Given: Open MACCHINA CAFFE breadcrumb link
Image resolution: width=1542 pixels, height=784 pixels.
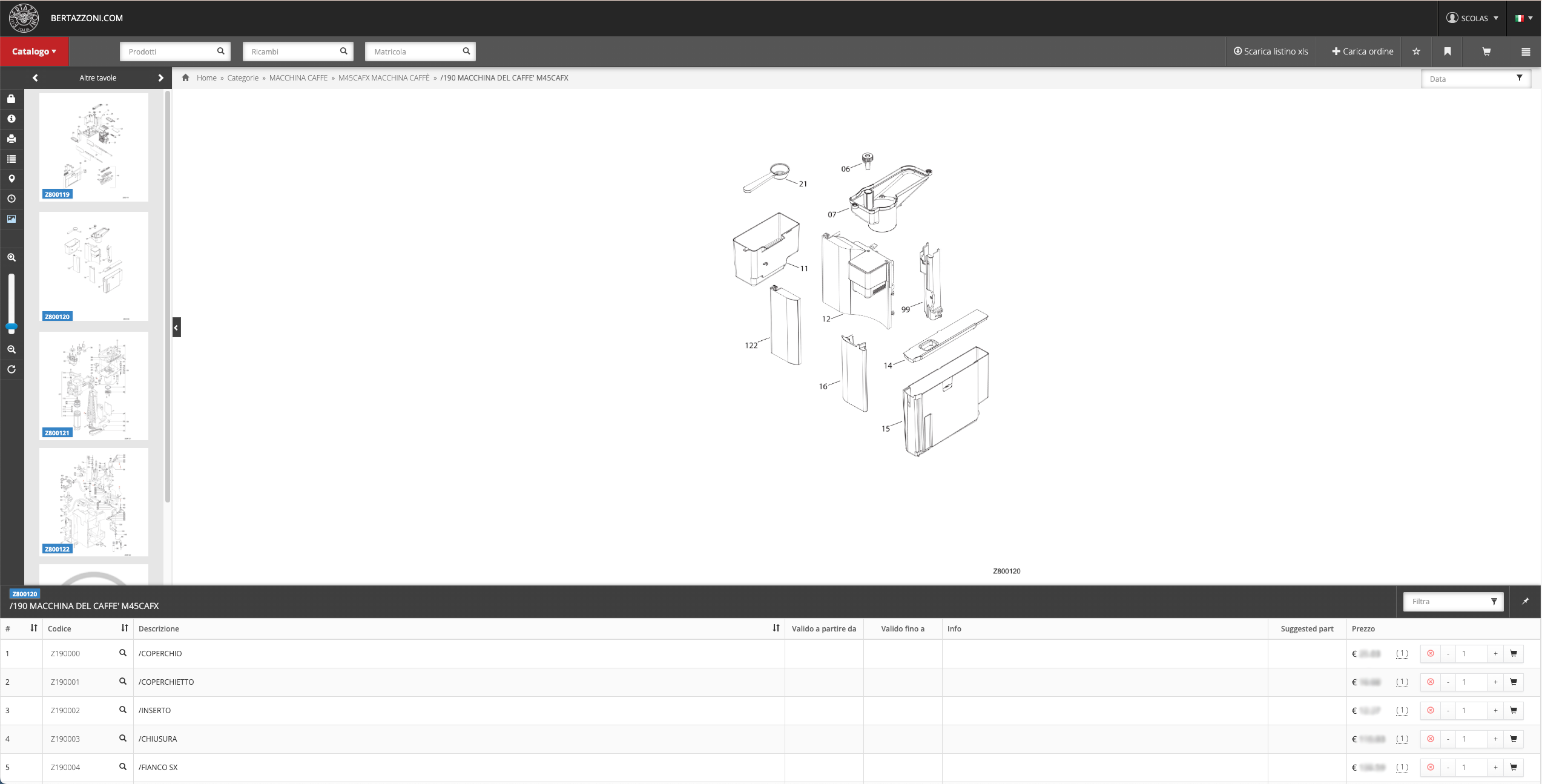Looking at the screenshot, I should coord(298,77).
